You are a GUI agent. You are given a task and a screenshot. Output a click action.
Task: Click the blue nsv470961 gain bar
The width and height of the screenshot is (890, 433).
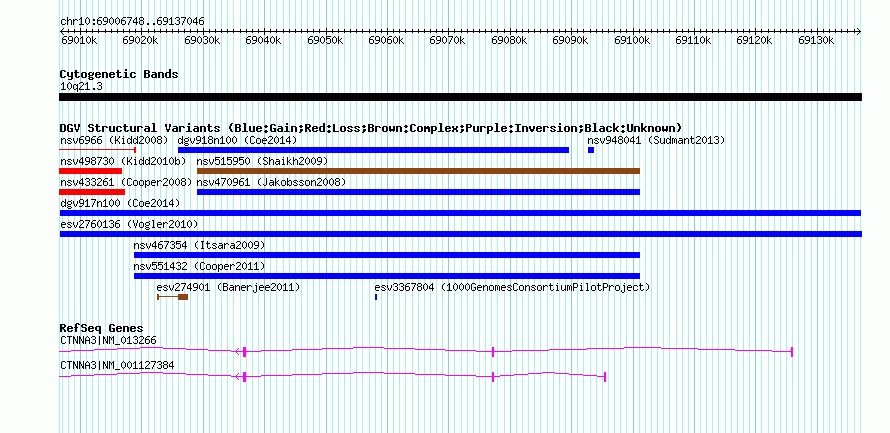pos(418,192)
